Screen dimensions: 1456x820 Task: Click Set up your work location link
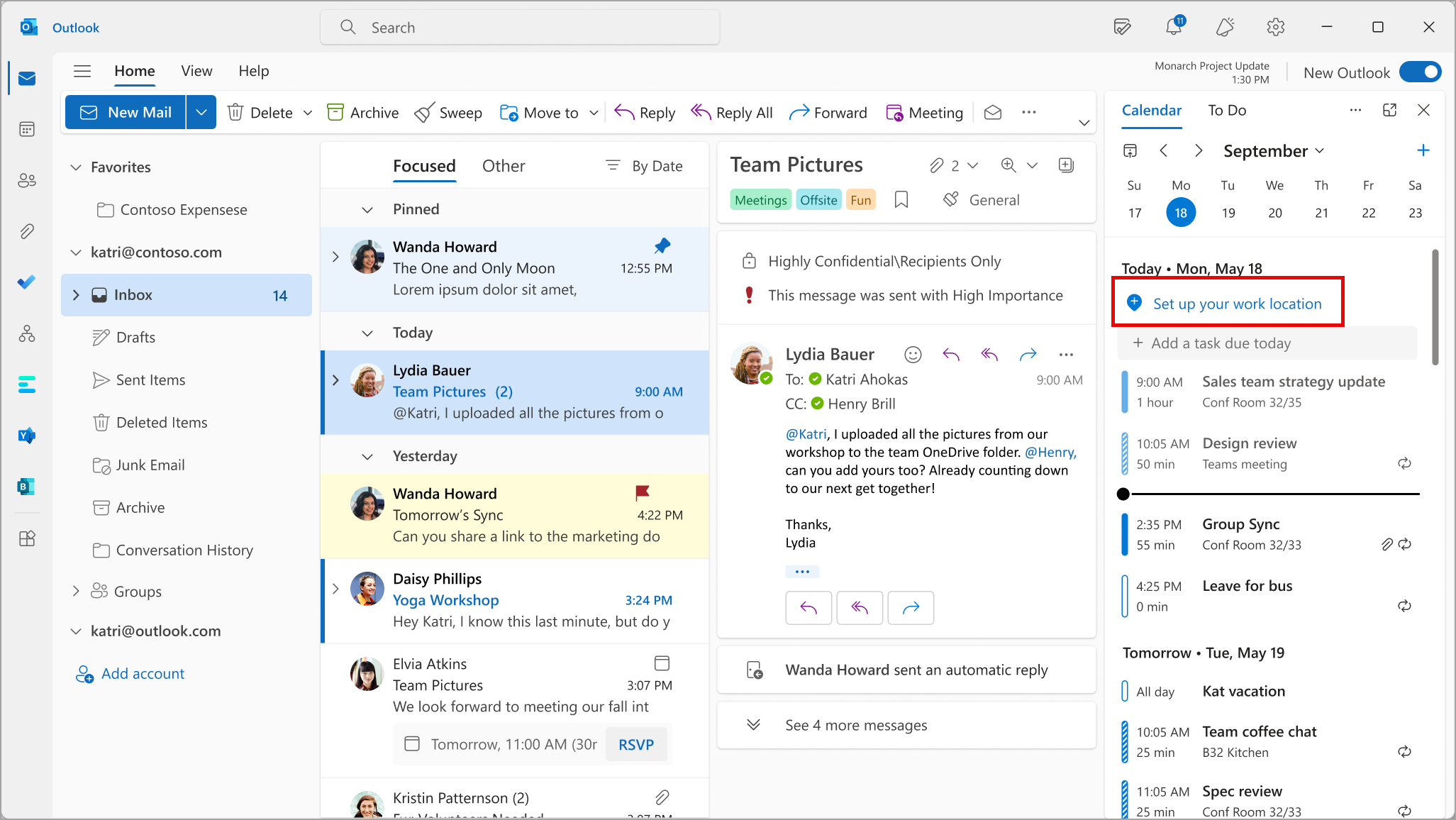click(x=1237, y=304)
